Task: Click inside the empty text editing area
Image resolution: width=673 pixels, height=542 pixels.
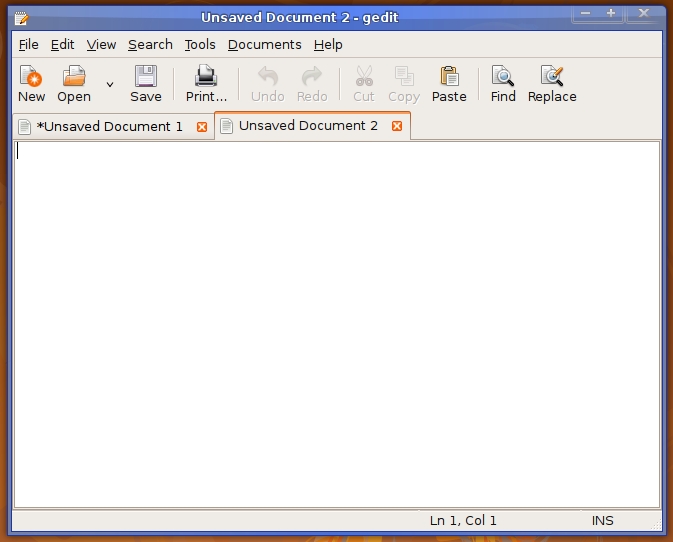Action: coord(337,324)
